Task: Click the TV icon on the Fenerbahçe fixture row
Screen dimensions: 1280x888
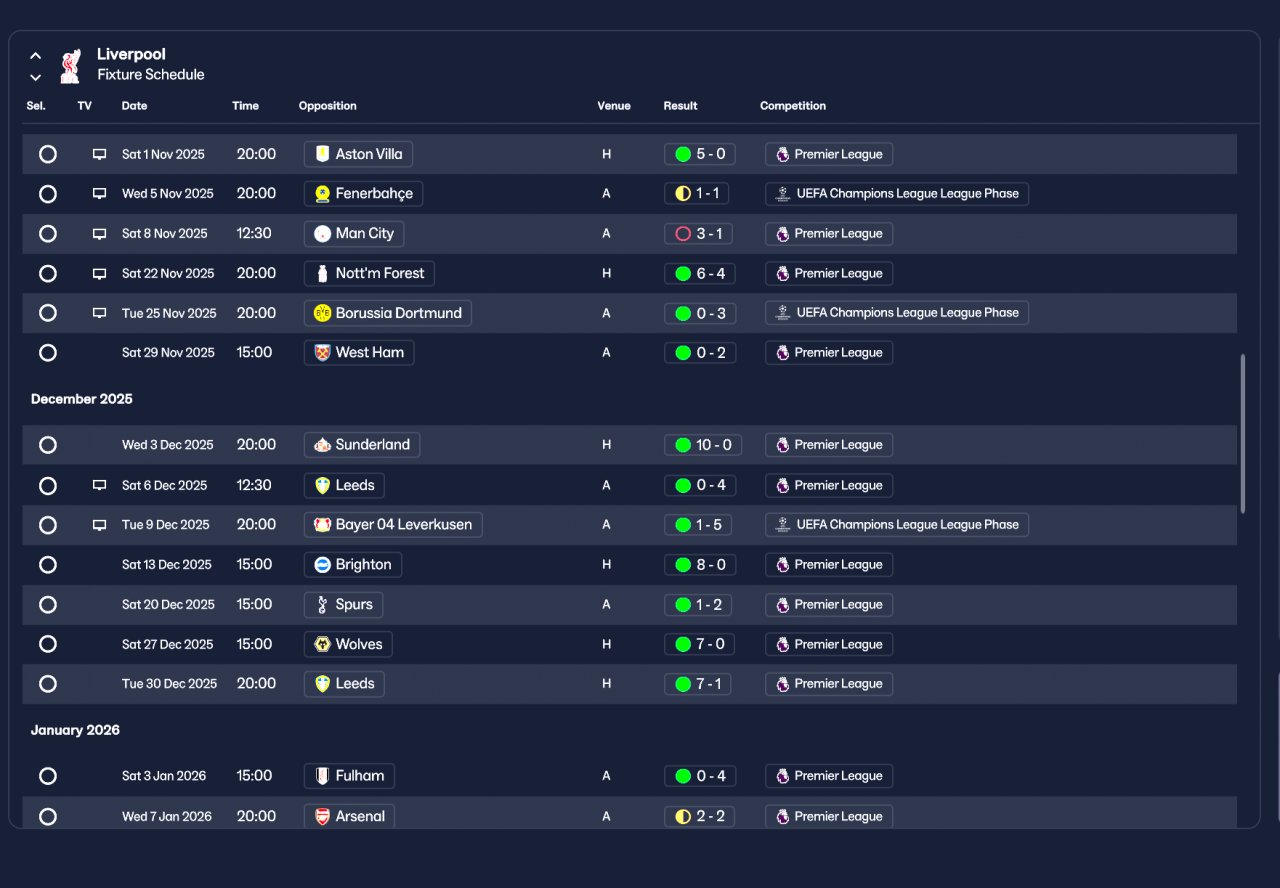Action: (x=99, y=194)
